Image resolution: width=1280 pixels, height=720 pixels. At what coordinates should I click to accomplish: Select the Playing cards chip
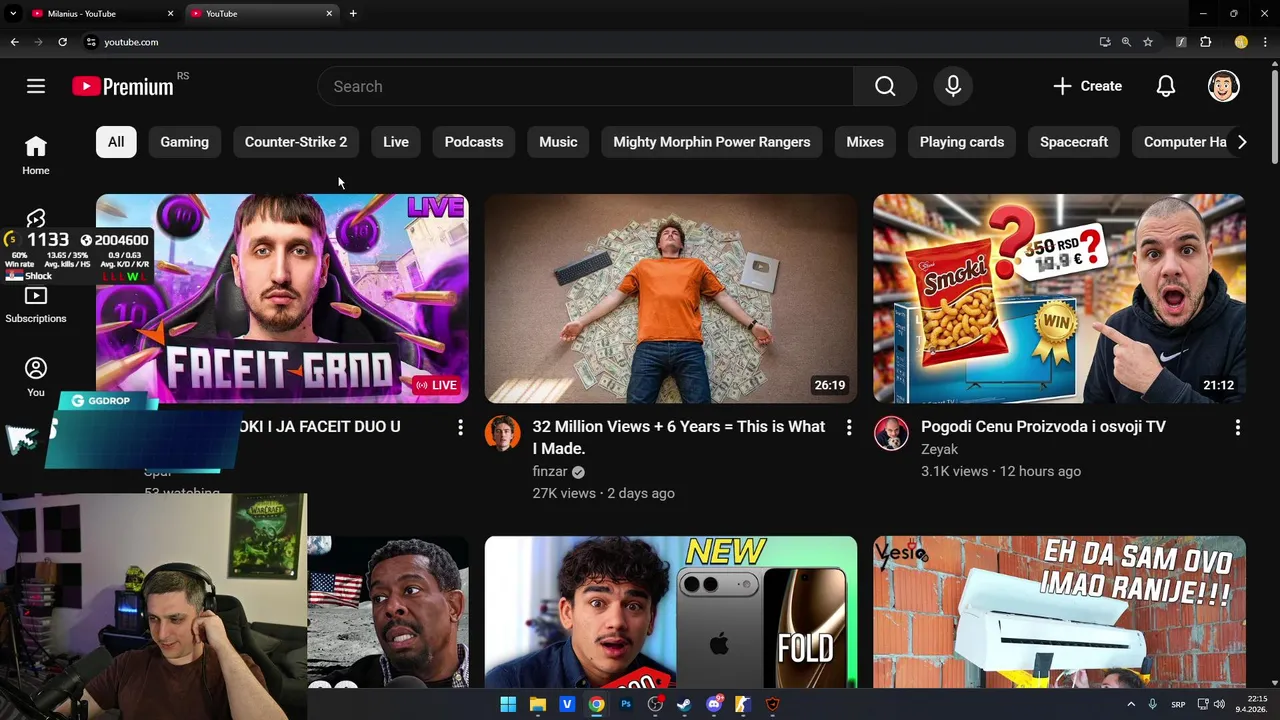[962, 142]
